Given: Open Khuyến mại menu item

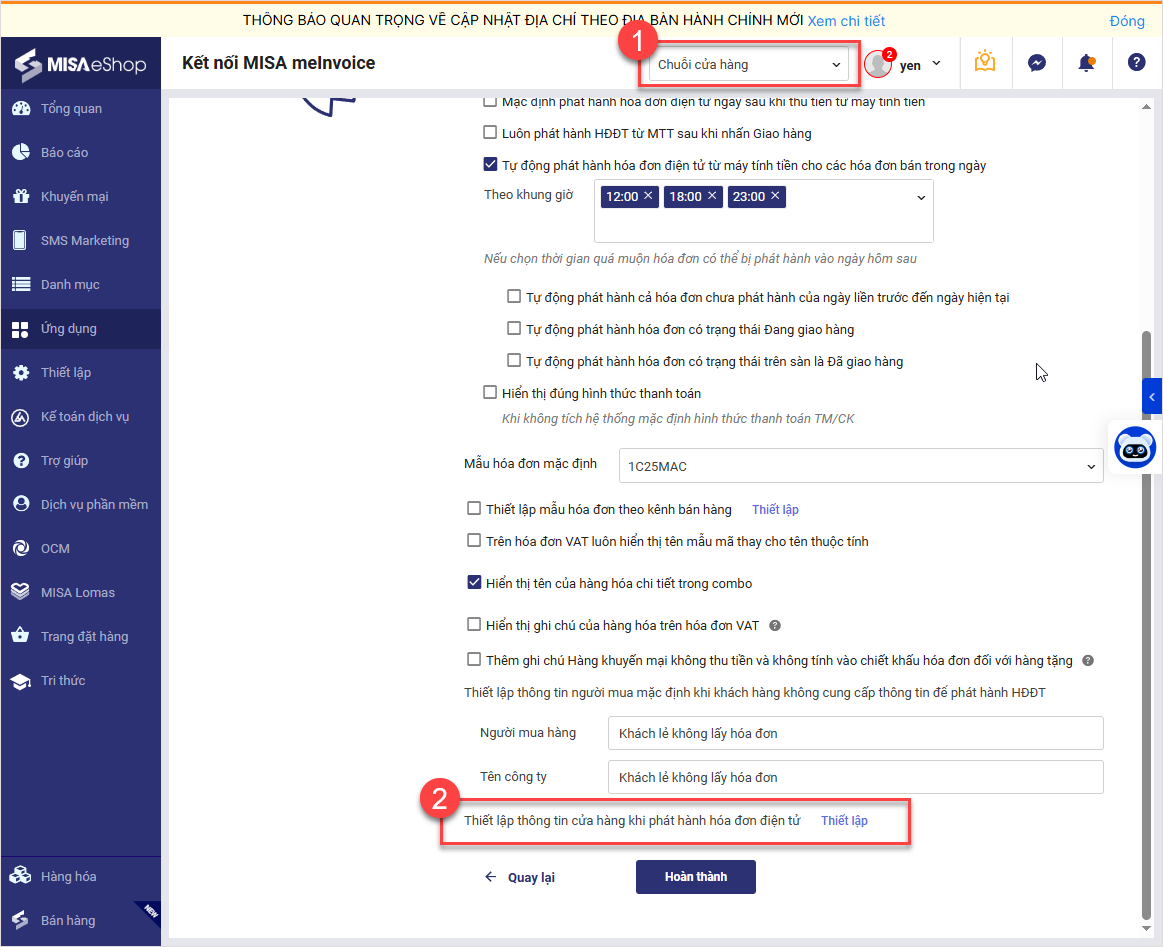Looking at the screenshot, I should [80, 197].
